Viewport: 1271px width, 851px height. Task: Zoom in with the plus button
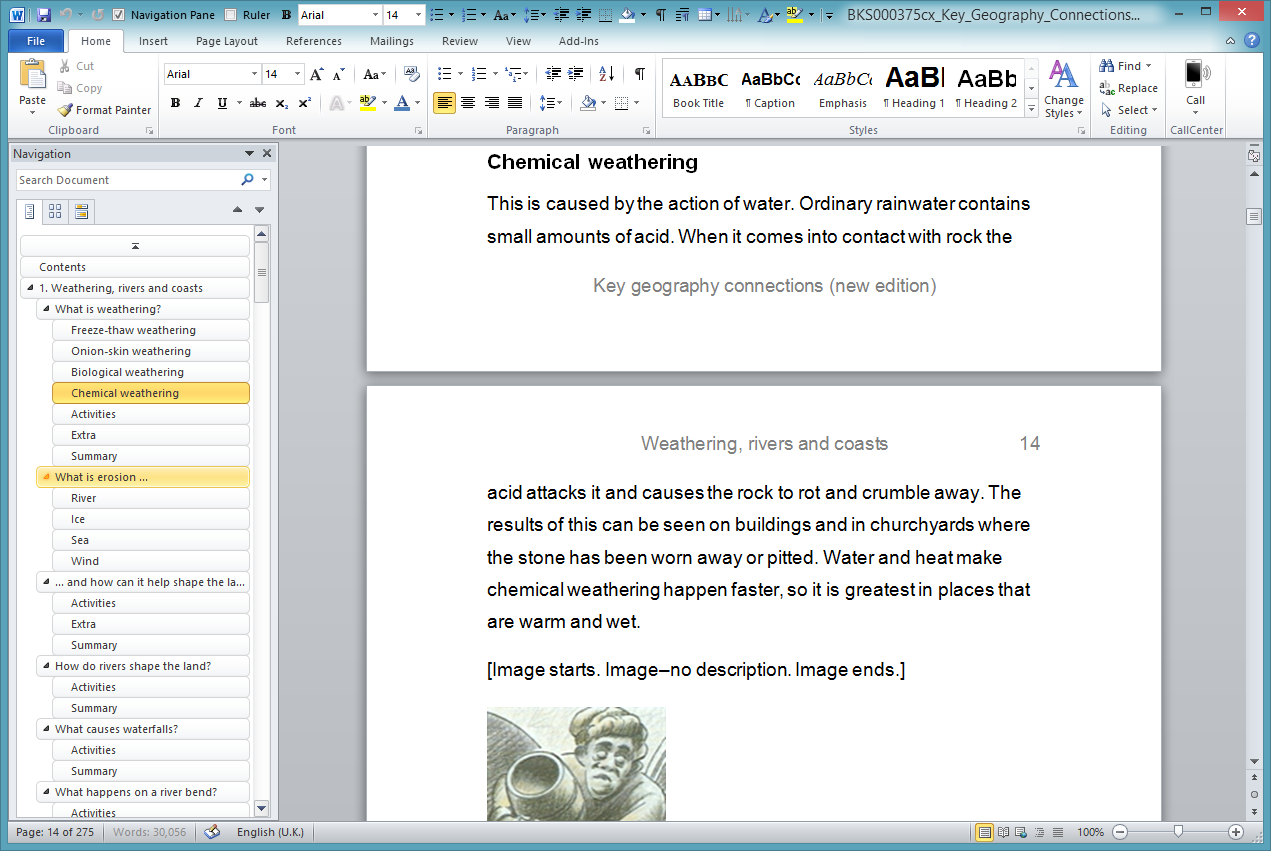(x=1236, y=832)
